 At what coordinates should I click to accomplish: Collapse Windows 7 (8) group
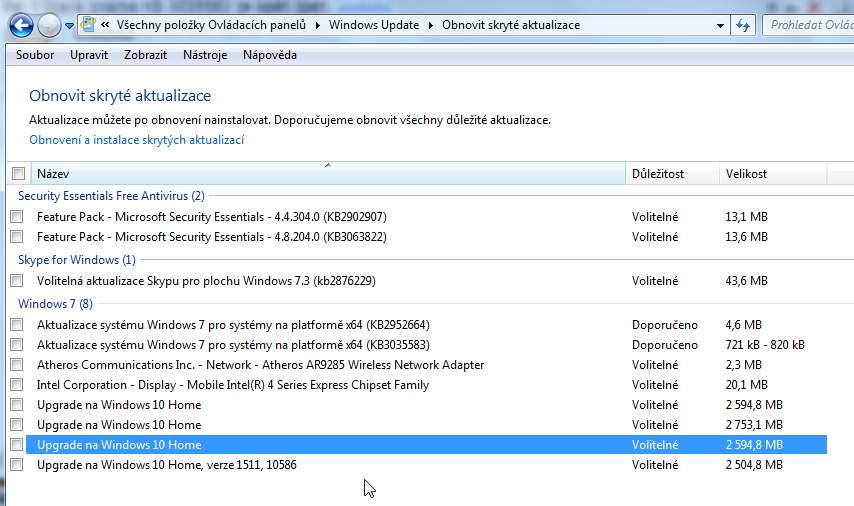pyautogui.click(x=55, y=304)
